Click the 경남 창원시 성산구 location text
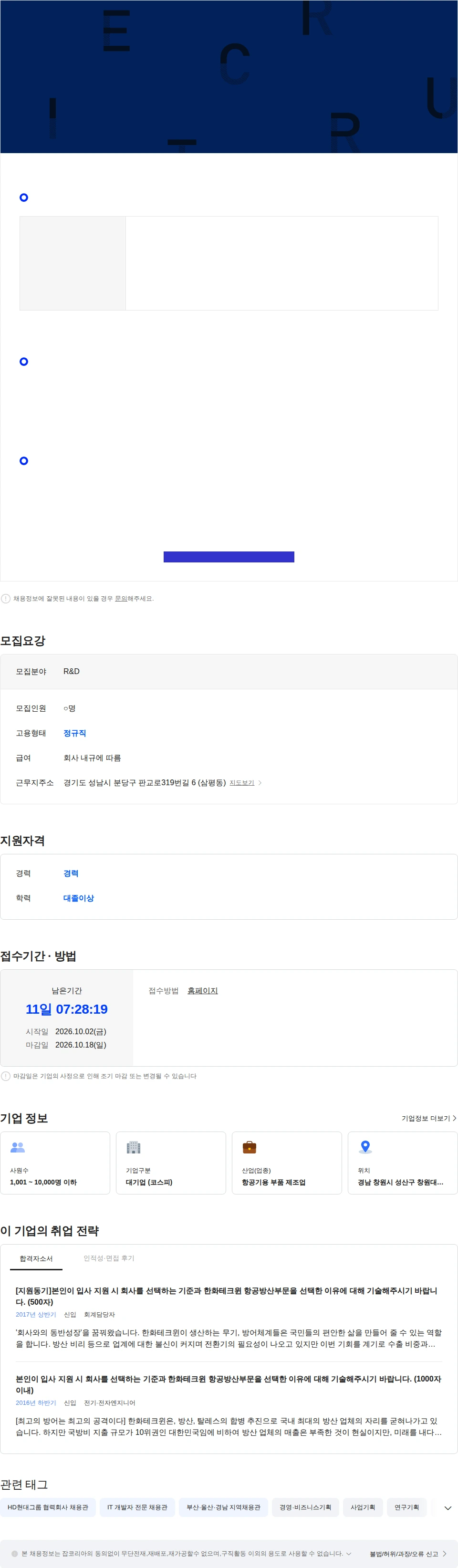This screenshot has height=1568, width=458. point(400,1182)
